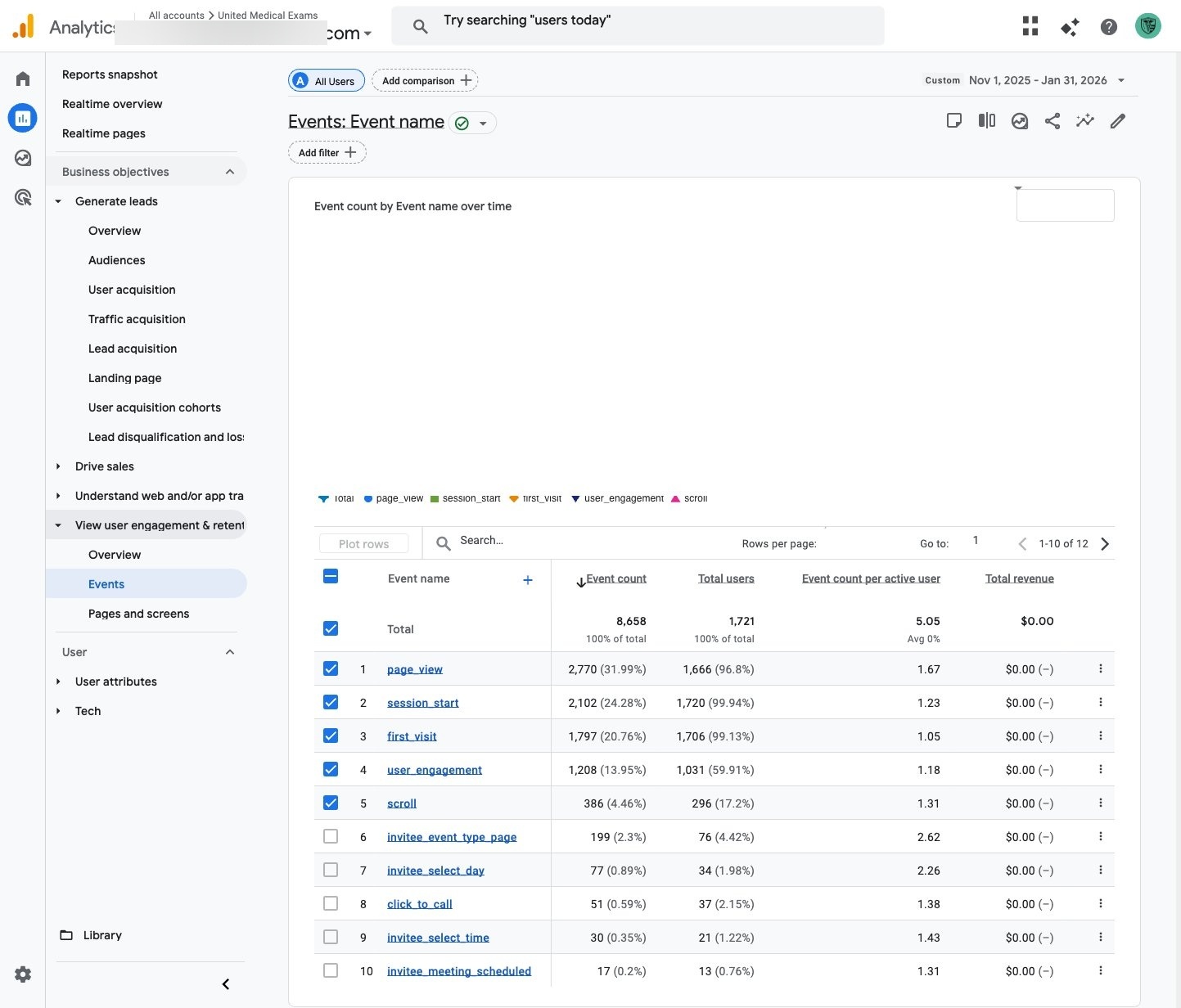Viewport: 1181px width, 1008px height.
Task: Open the Explore icon in left rail
Action: point(23,158)
